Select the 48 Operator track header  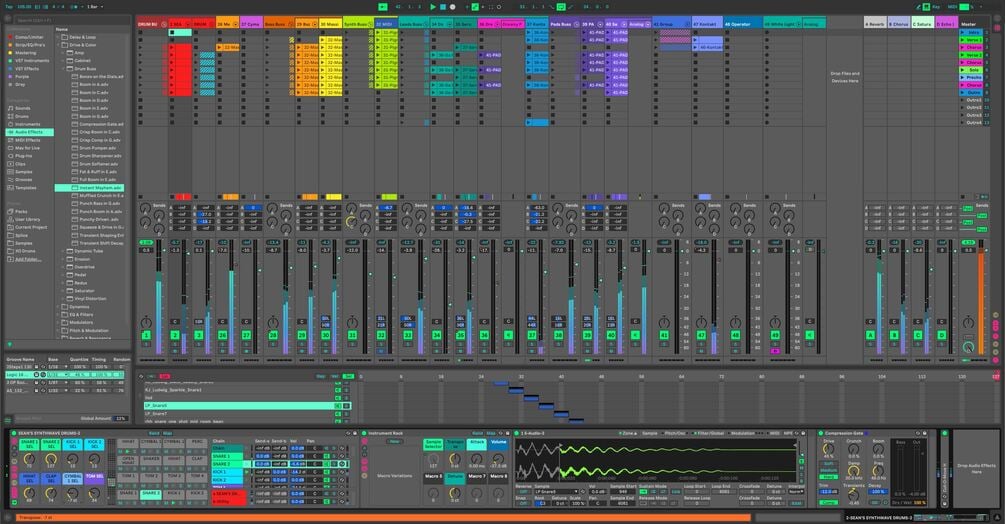743,24
